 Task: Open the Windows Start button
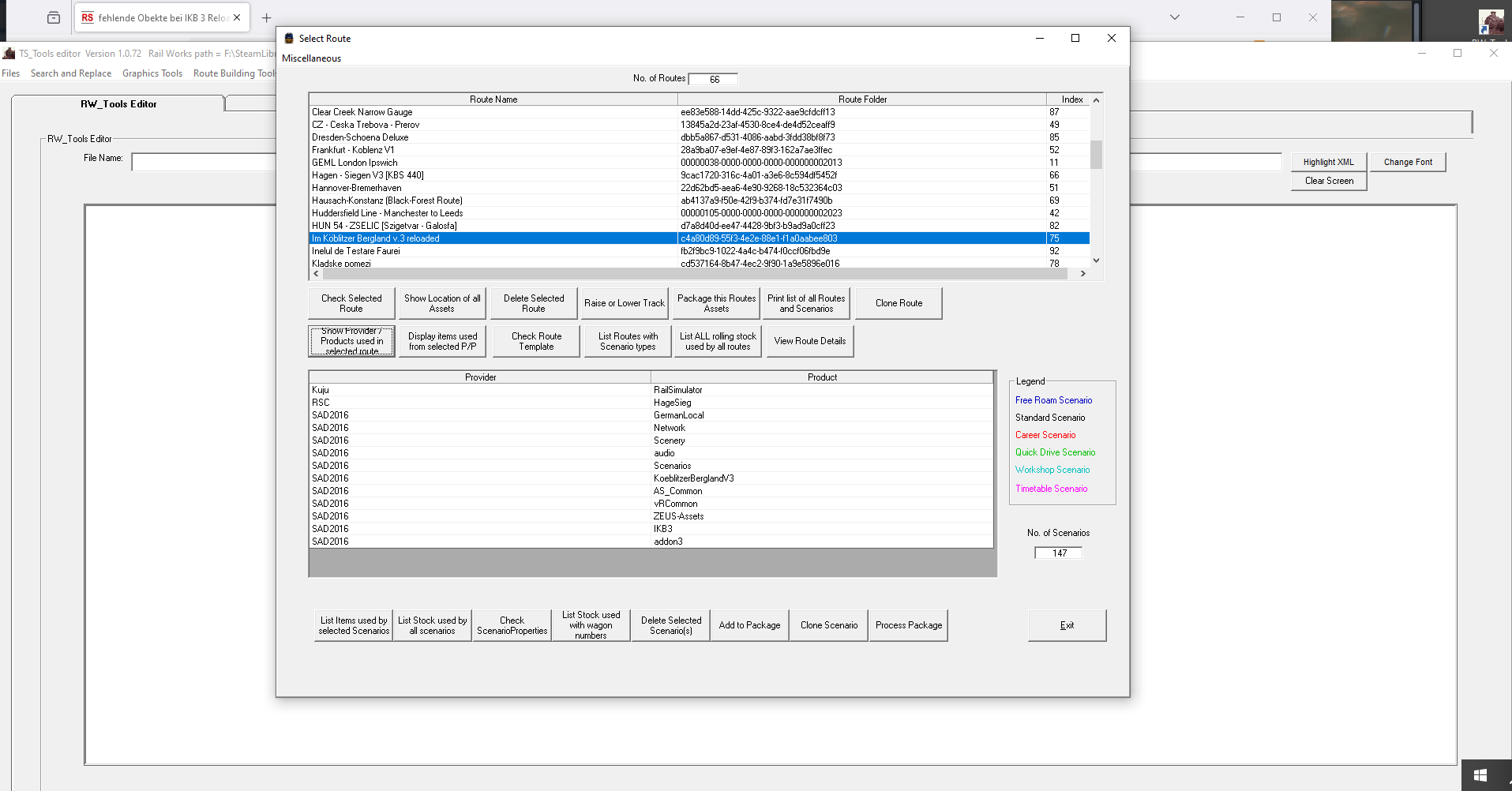coord(1480,775)
